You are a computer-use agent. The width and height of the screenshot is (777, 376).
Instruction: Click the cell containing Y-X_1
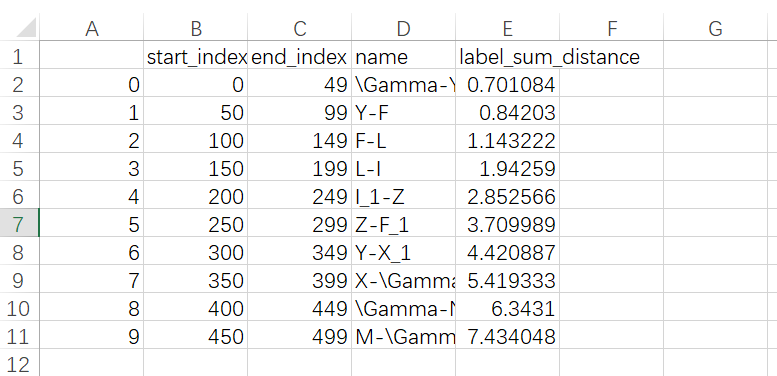403,253
